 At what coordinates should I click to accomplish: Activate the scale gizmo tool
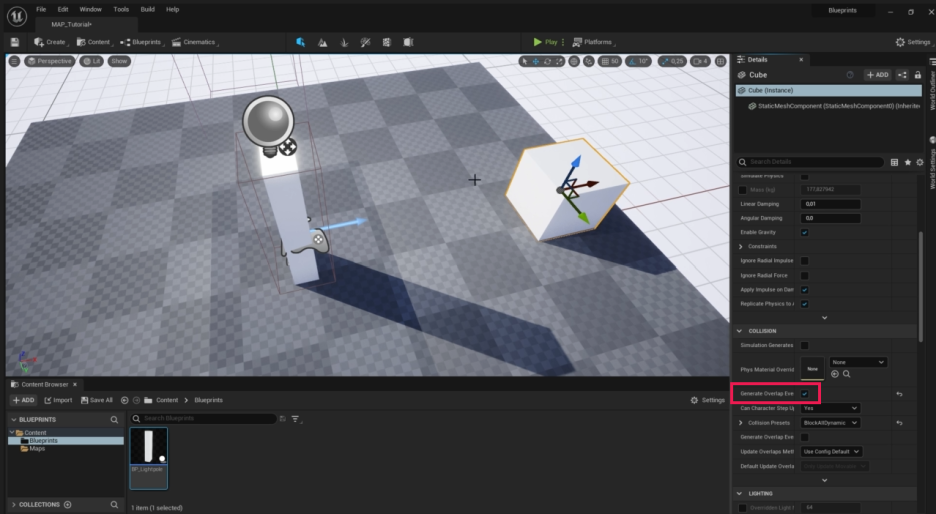559,61
